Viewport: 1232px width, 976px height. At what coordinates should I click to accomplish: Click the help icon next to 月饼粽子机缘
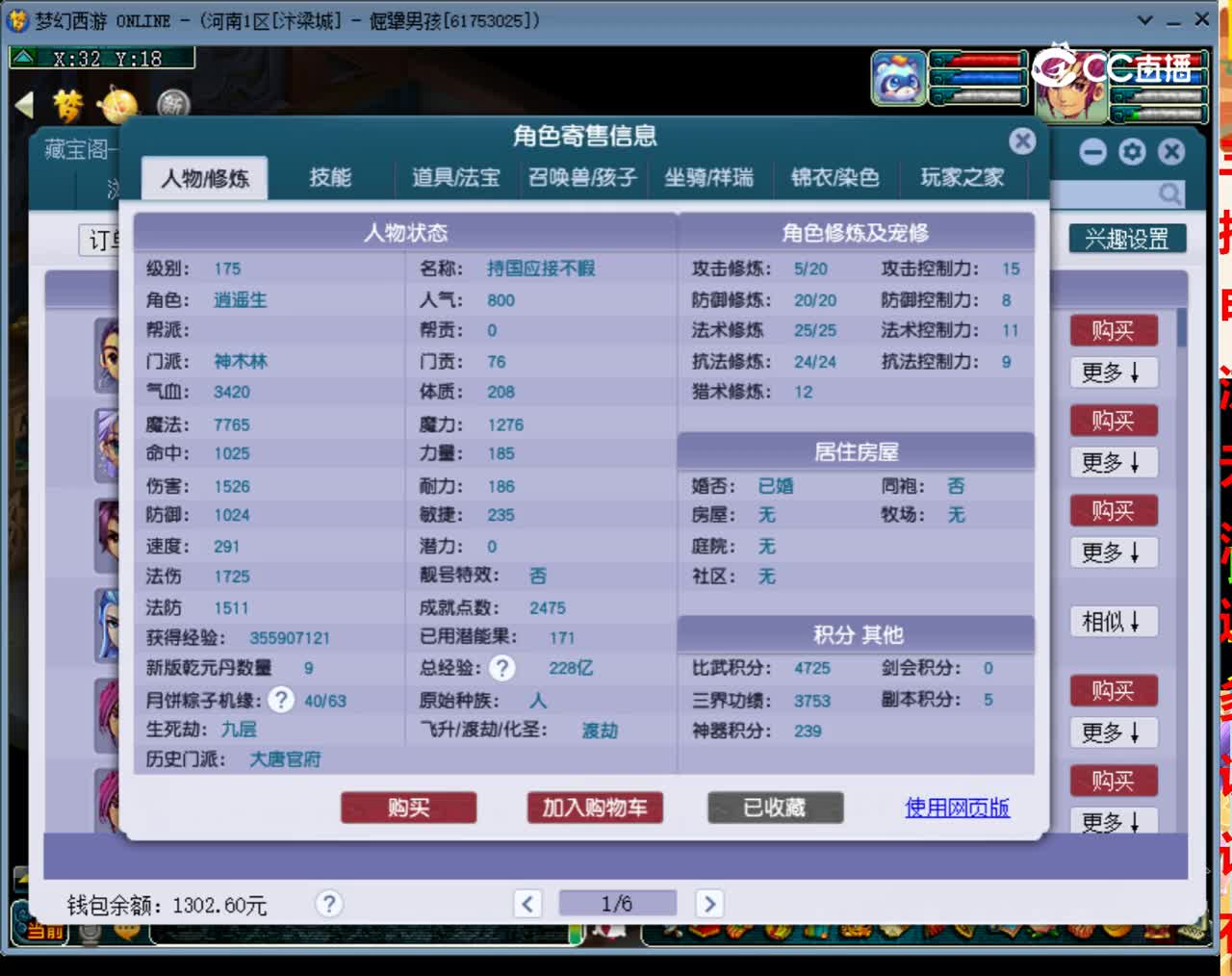(x=280, y=700)
